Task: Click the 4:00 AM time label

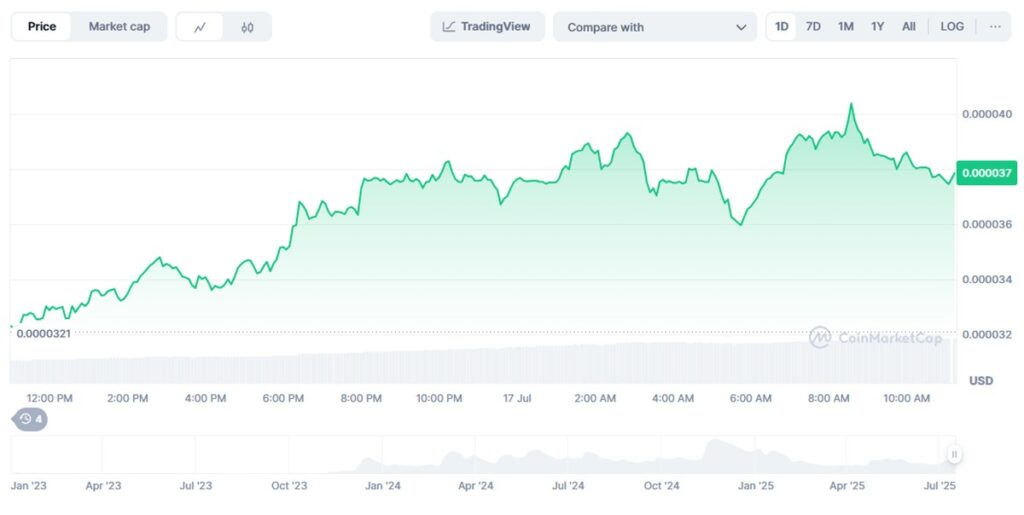Action: [x=673, y=398]
